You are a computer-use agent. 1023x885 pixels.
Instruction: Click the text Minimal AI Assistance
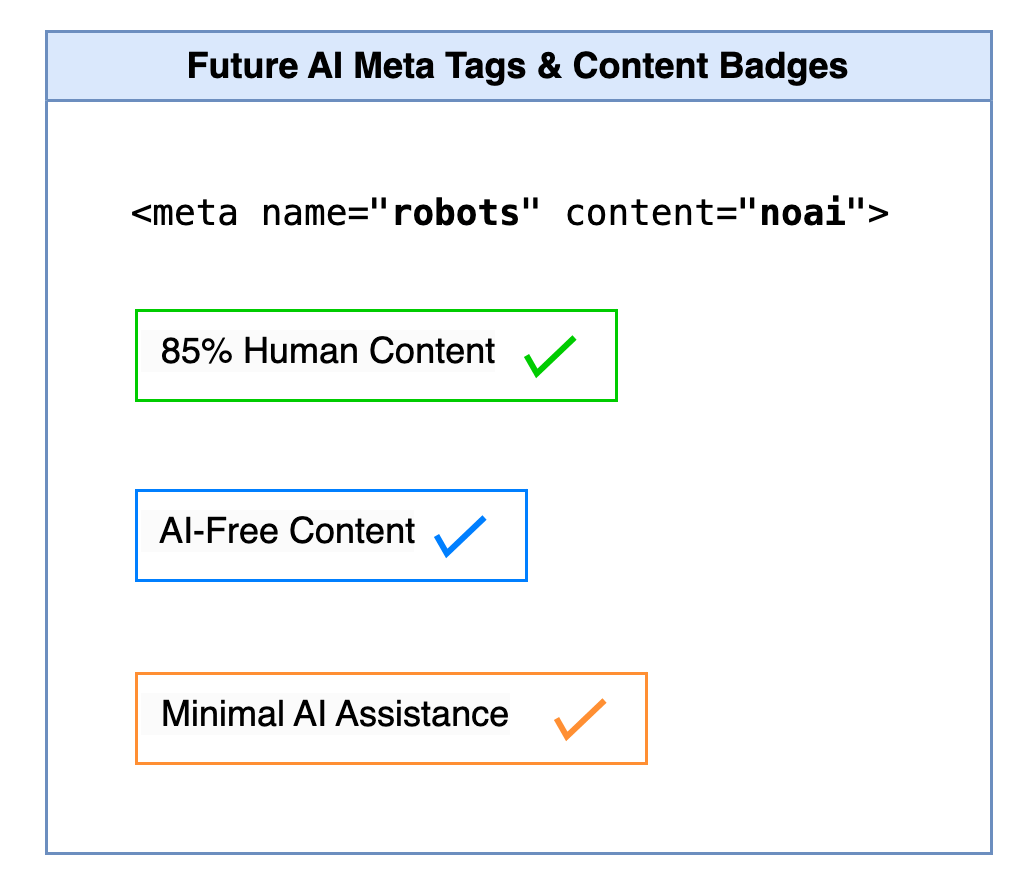click(x=335, y=713)
